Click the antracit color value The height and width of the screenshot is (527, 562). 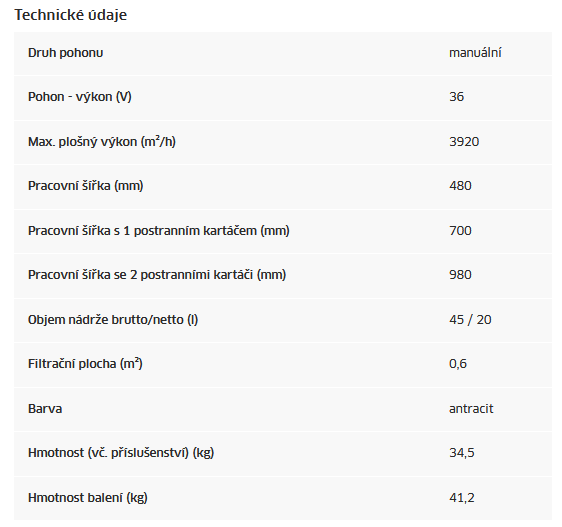[471, 409]
